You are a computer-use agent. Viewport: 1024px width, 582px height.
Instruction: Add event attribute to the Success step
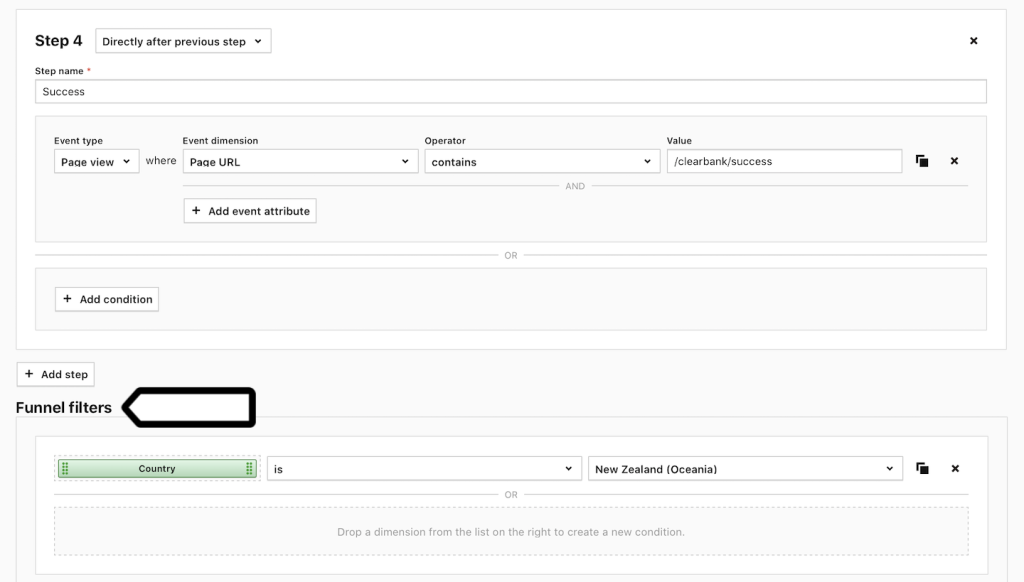coord(250,210)
